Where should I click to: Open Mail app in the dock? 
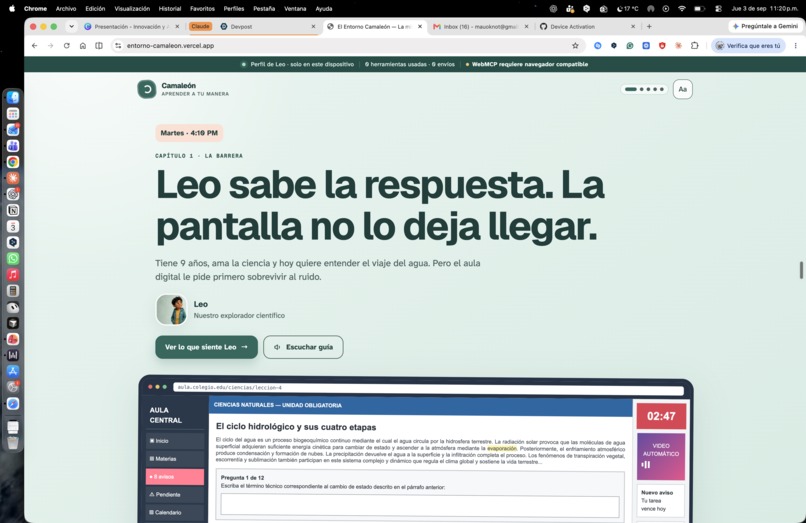(x=13, y=130)
